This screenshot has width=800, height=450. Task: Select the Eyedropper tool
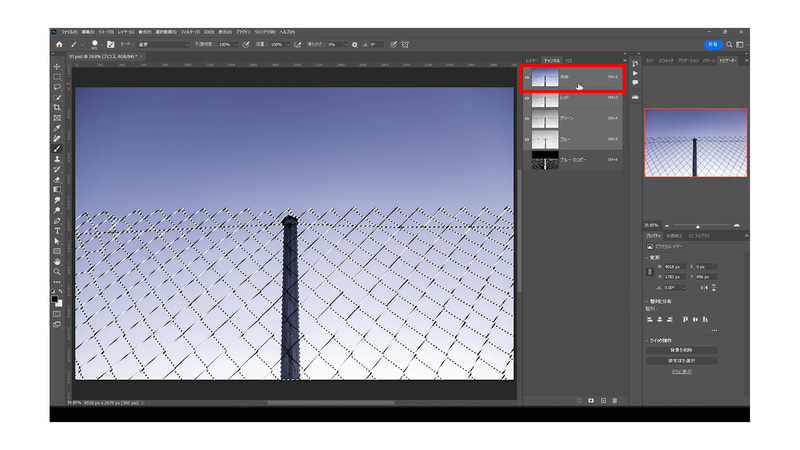57,128
